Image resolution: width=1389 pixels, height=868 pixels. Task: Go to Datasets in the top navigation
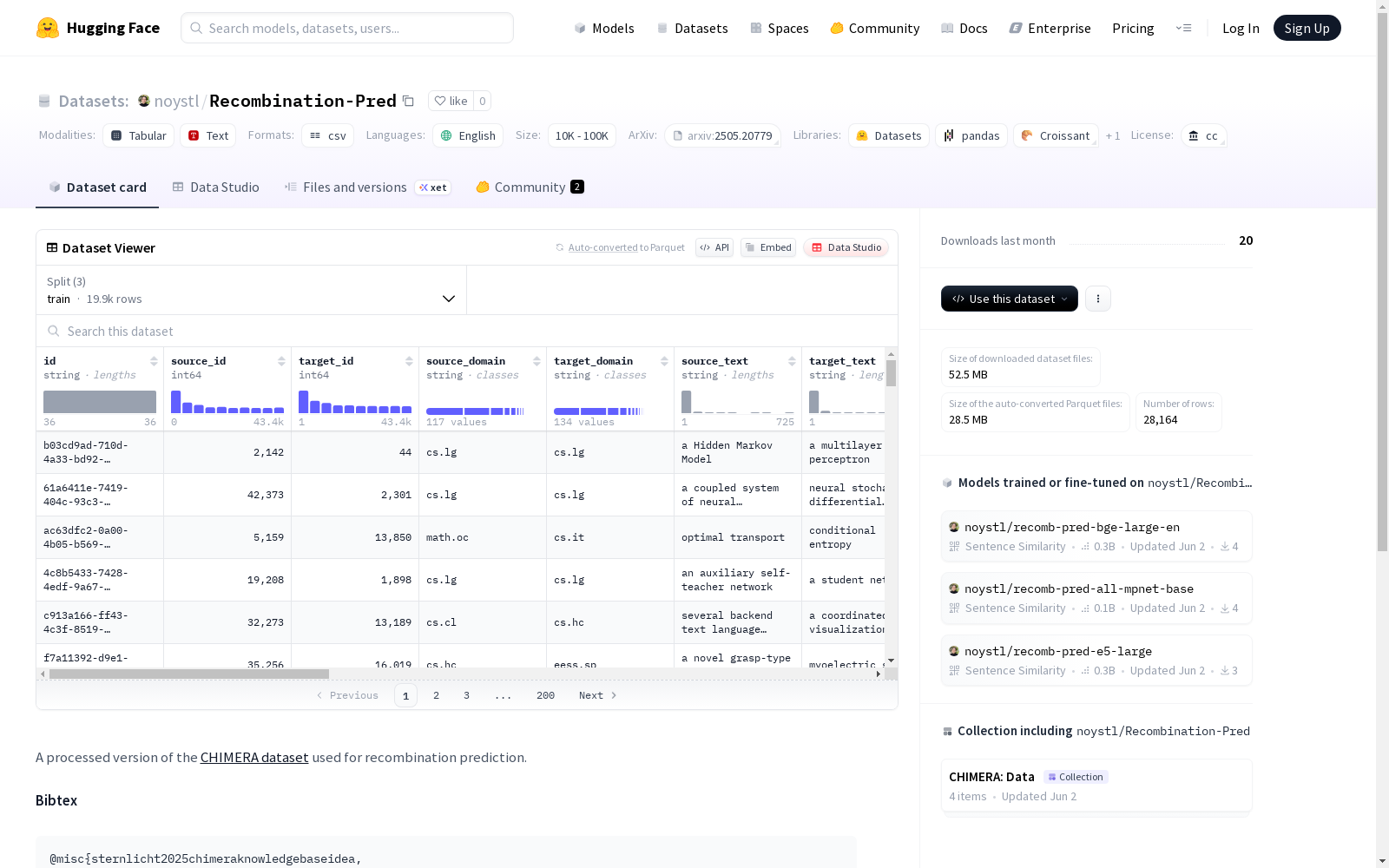pos(692,28)
